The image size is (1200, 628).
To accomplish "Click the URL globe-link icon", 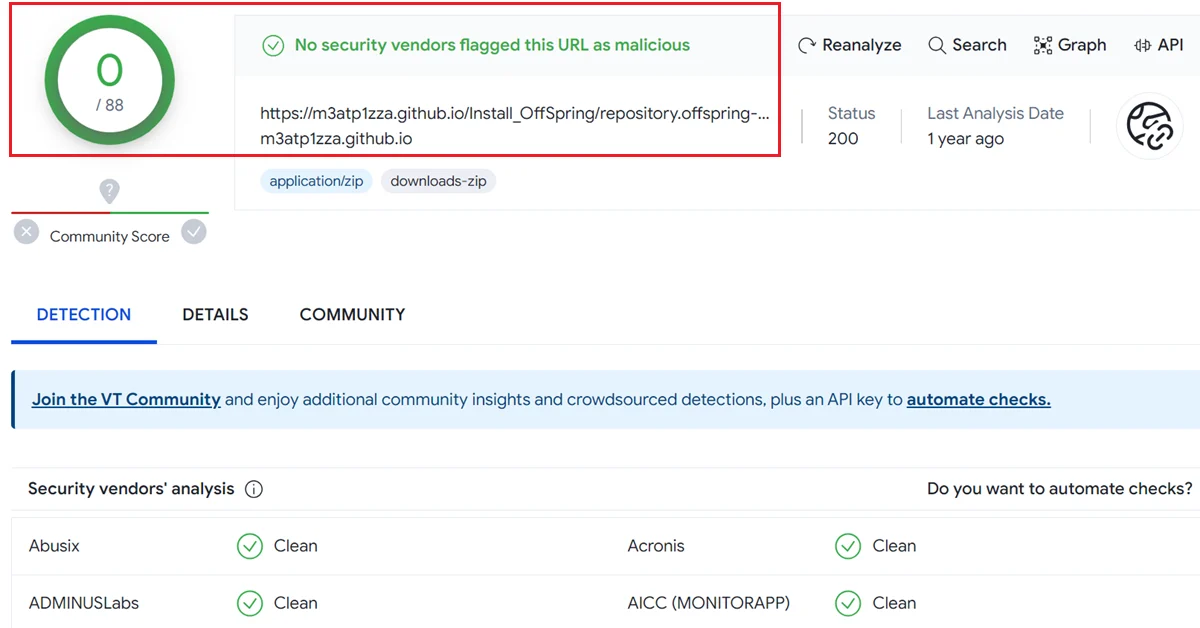I will (1150, 126).
